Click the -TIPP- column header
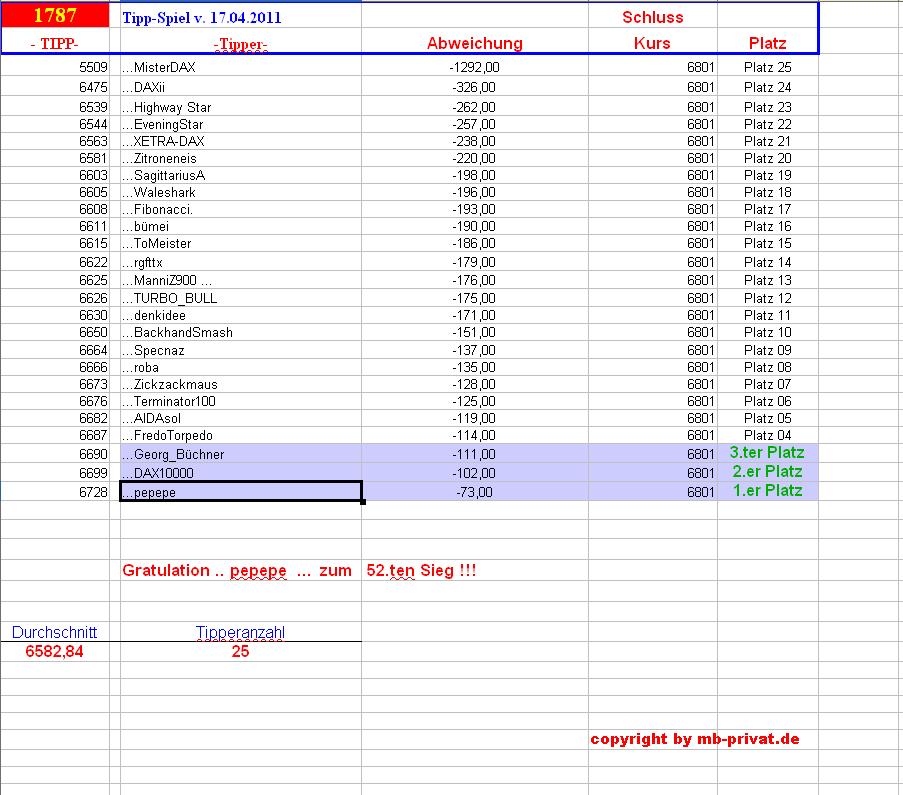Viewport: 903px width, 795px height. click(52, 44)
